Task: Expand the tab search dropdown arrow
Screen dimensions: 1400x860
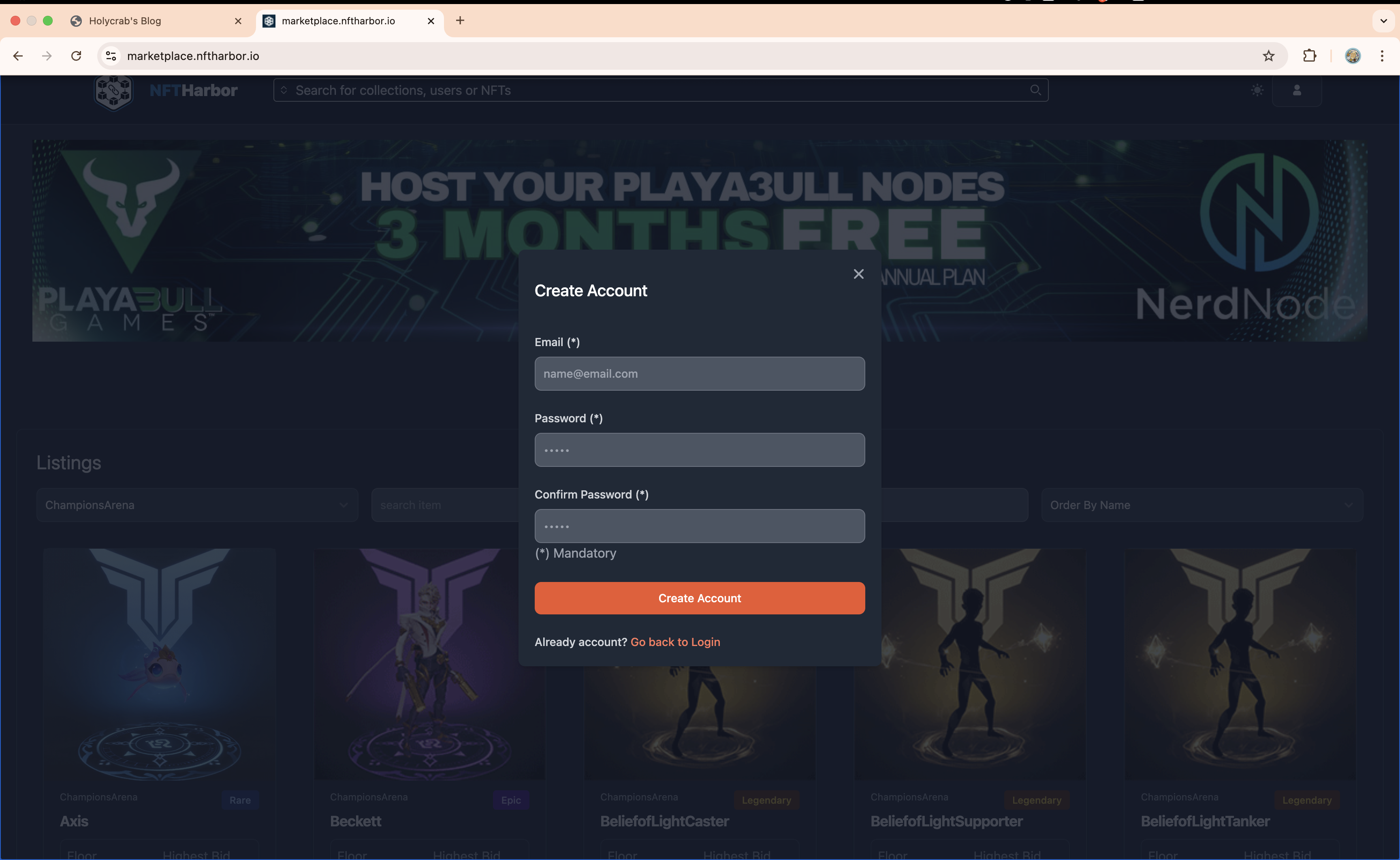Action: pos(1383,21)
